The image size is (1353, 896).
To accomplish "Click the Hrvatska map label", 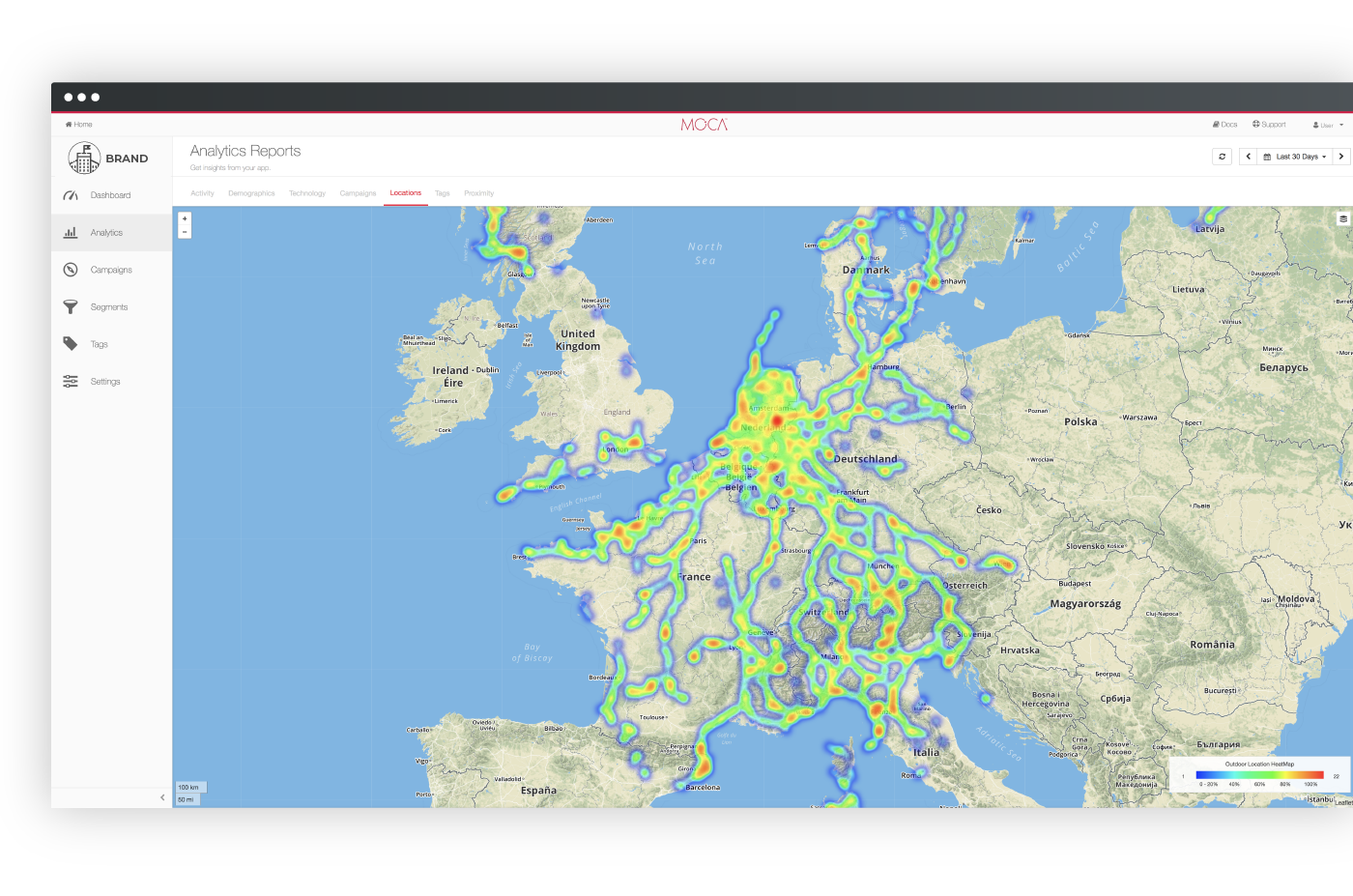I will click(x=1020, y=650).
